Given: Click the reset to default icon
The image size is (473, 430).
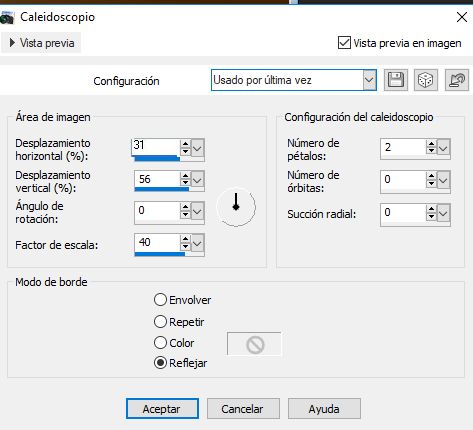Looking at the screenshot, I should pyautogui.click(x=457, y=80).
